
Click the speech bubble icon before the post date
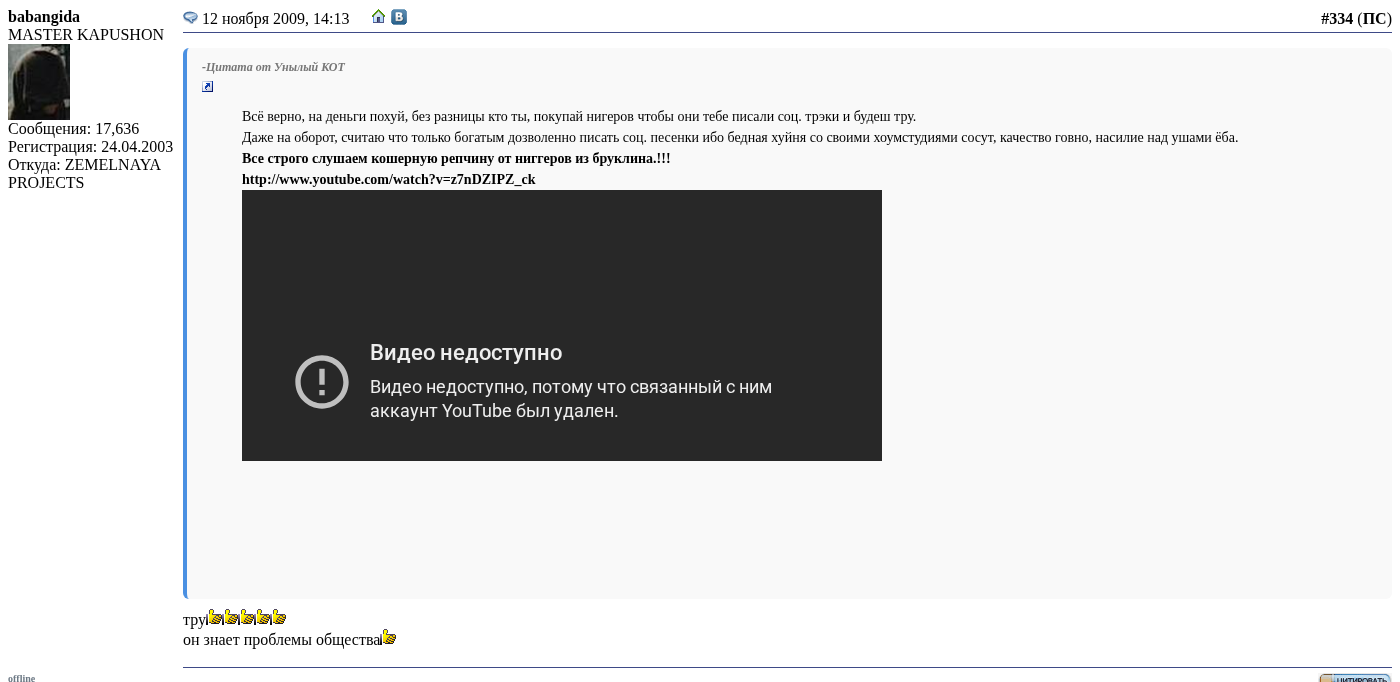tap(190, 18)
